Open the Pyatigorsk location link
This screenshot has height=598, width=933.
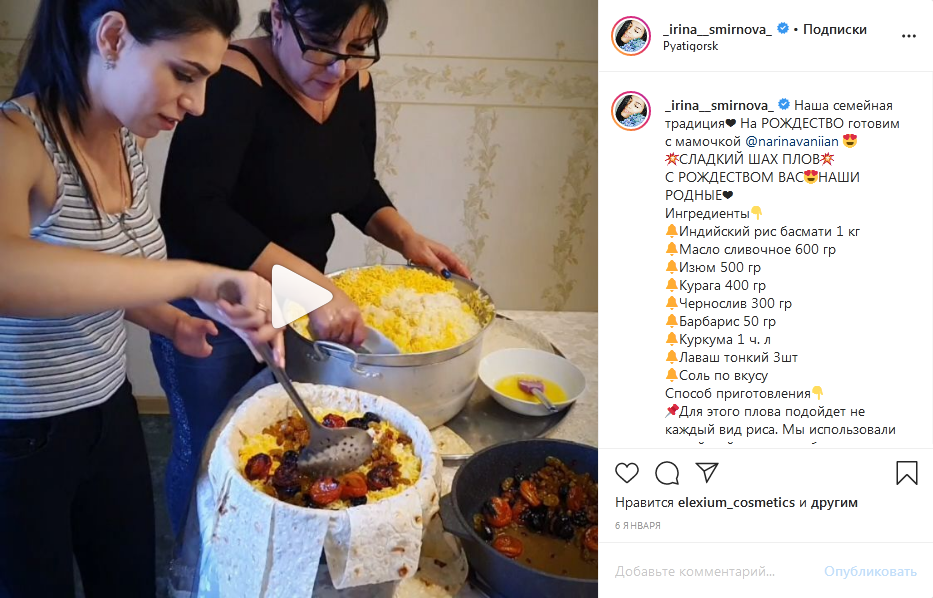pos(690,46)
